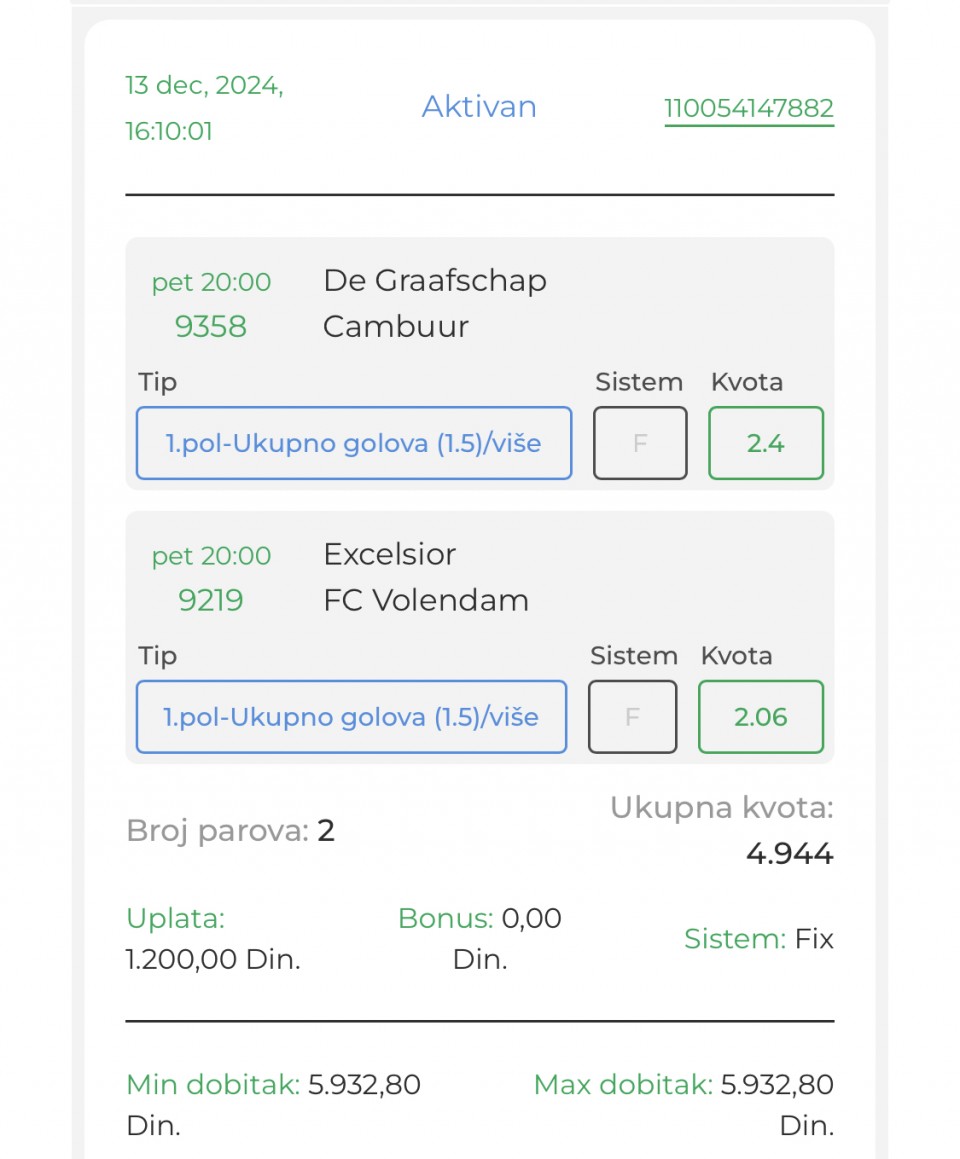Tap match code 9358
Image resolution: width=960 pixels, height=1159 pixels.
(211, 327)
